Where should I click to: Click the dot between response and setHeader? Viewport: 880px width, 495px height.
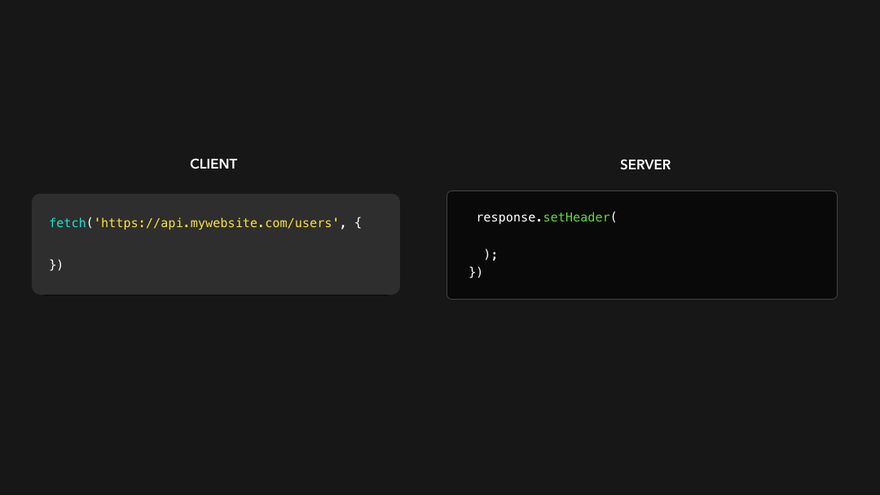[x=539, y=218]
